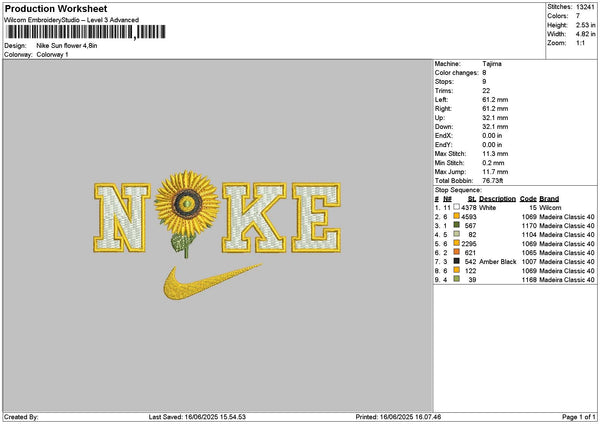Screen dimensions: 600x424
Task: Click the Max Stitch value 11.3 mm
Action: (x=495, y=153)
